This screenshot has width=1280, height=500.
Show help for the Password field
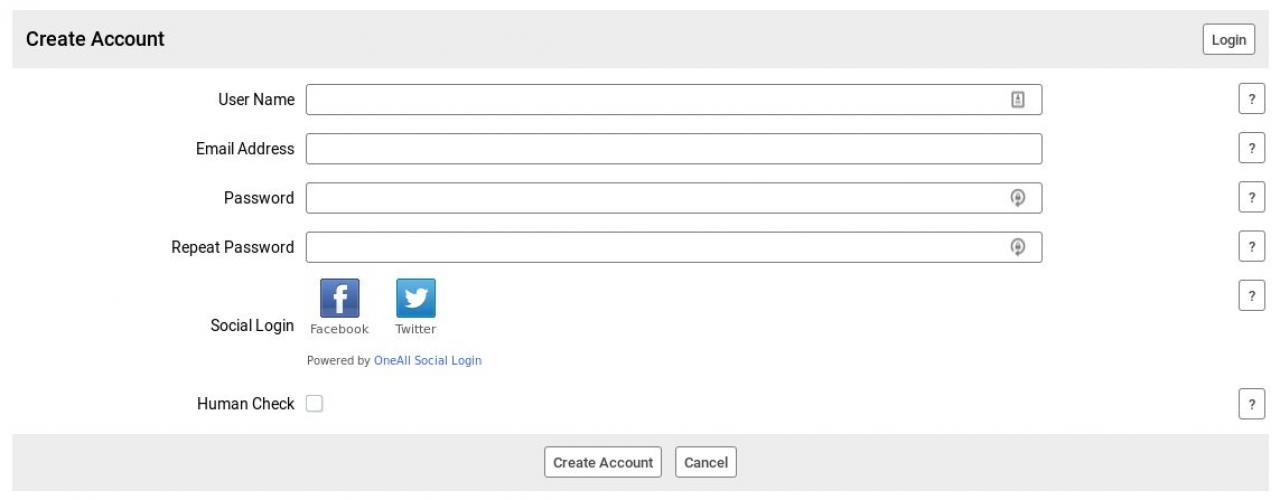(1251, 197)
